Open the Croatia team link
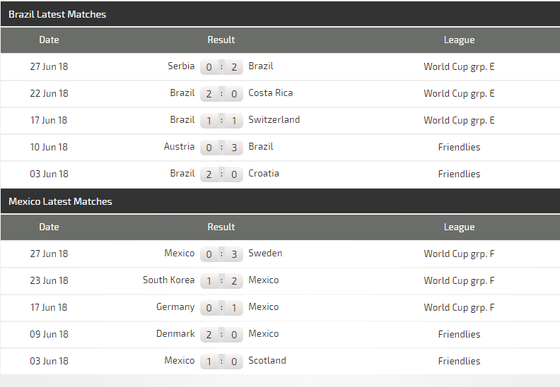The height and width of the screenshot is (387, 560). 264,174
